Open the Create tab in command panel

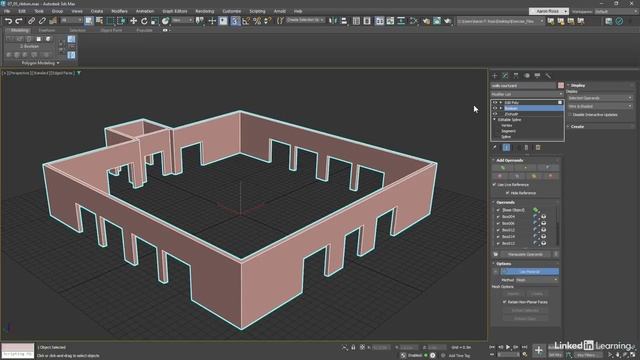[x=495, y=76]
